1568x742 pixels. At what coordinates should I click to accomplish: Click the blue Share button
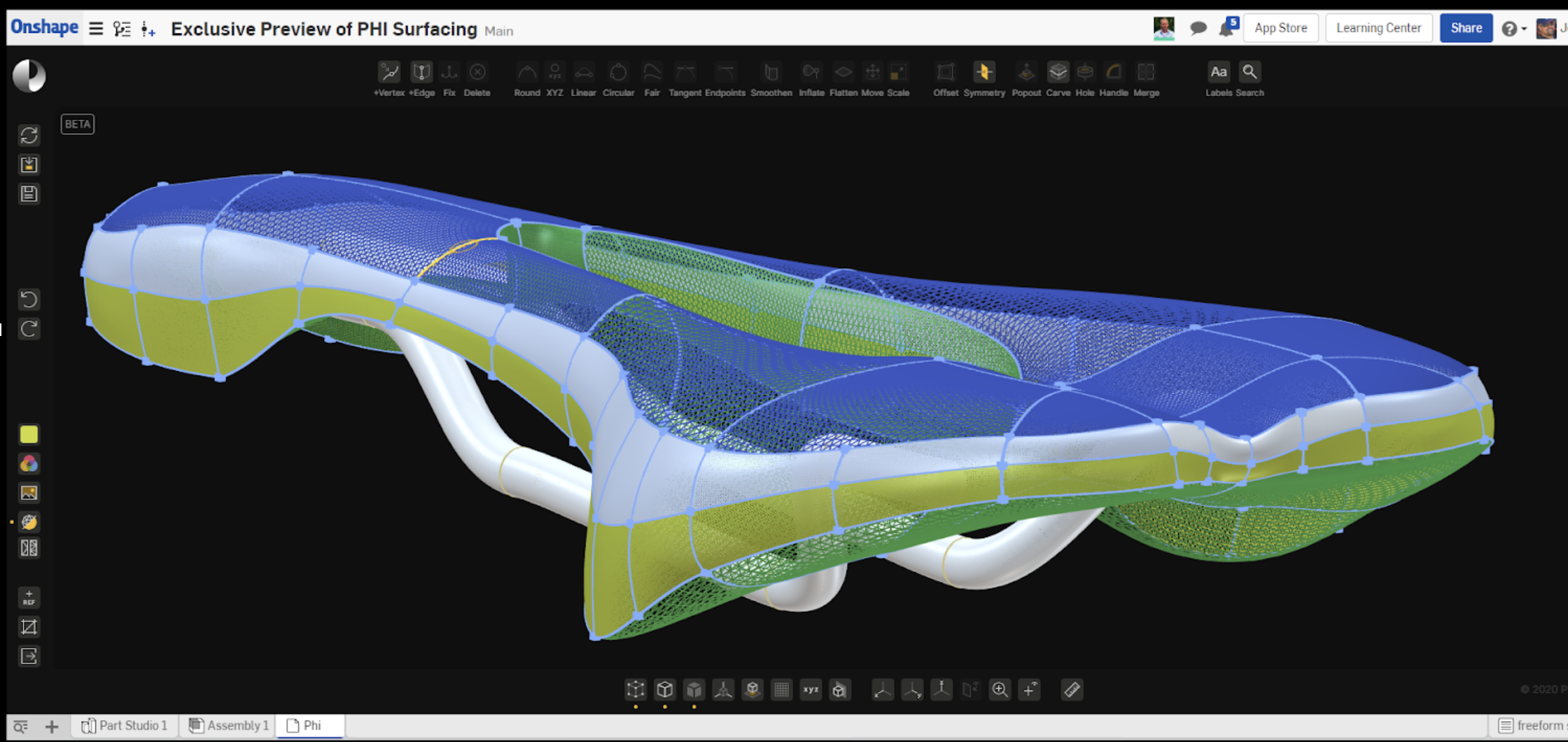click(1466, 28)
